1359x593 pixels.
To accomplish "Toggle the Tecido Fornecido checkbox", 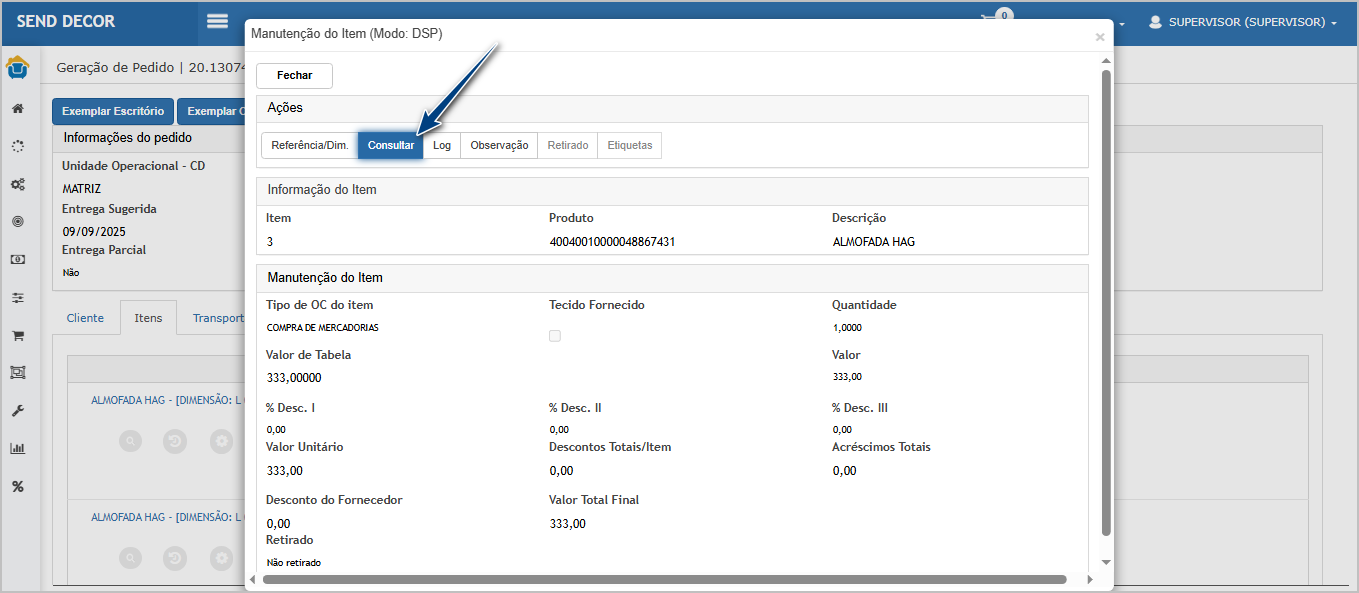I will point(555,336).
